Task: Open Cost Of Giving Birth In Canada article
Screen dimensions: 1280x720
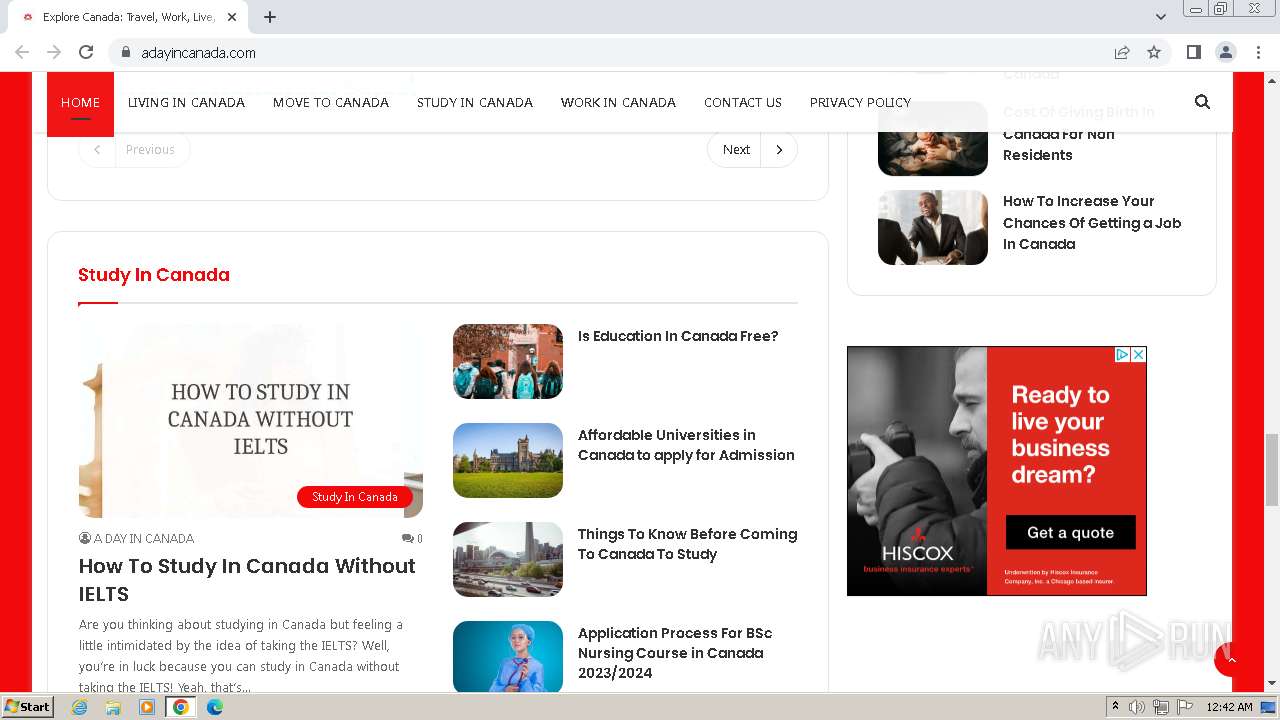Action: (x=1078, y=133)
